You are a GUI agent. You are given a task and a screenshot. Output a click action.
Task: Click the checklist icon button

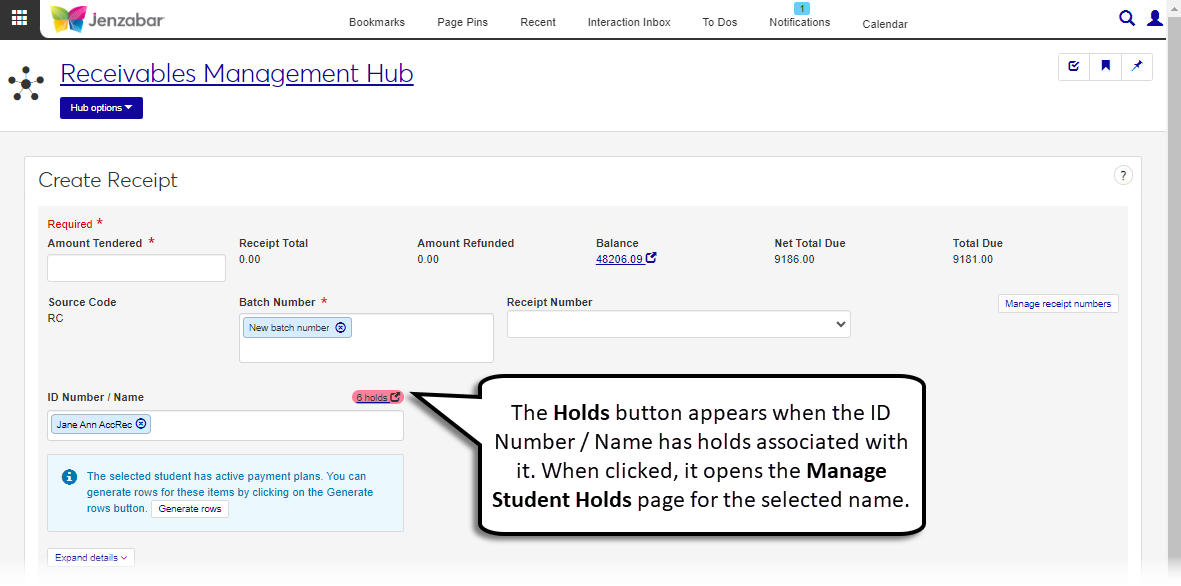1074,67
